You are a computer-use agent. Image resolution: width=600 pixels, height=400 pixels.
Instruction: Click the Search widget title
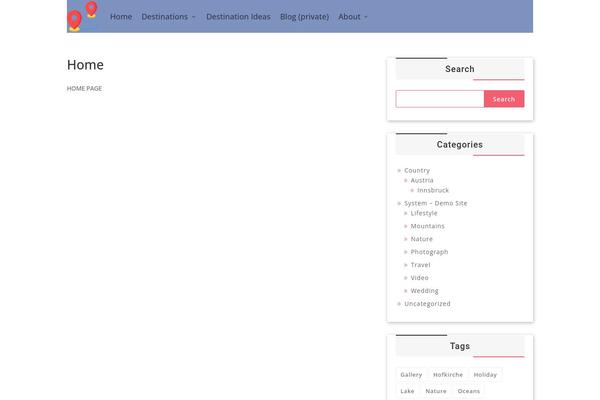point(460,69)
